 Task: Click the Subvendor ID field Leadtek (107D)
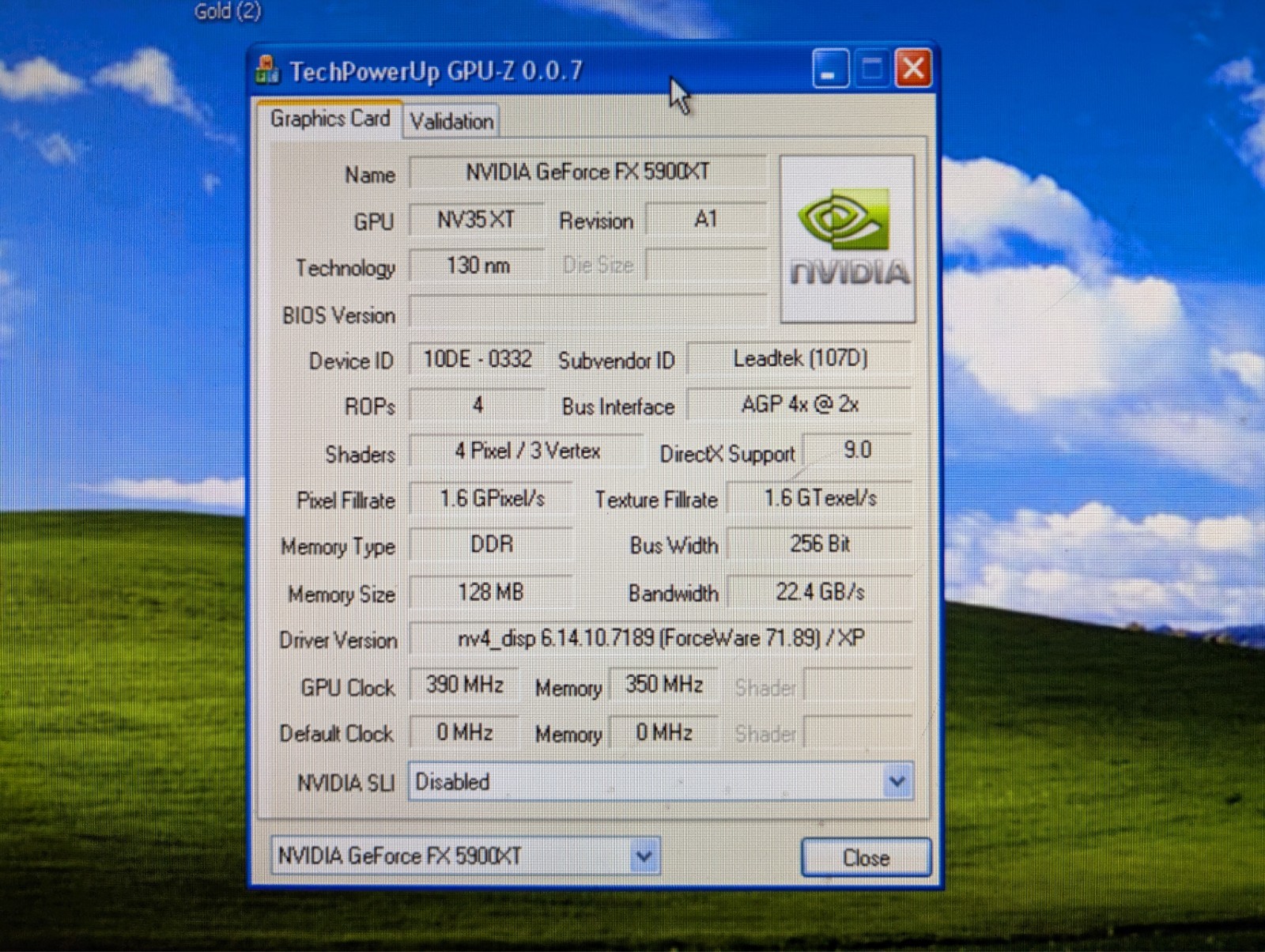click(800, 358)
